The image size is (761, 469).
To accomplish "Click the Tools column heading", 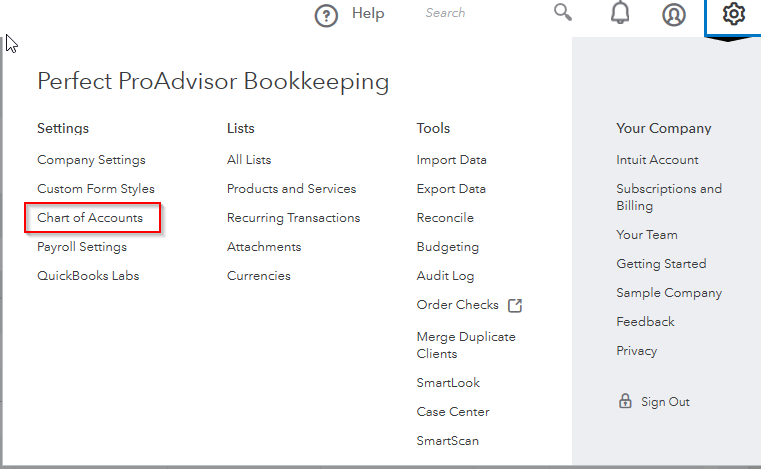I will point(433,128).
